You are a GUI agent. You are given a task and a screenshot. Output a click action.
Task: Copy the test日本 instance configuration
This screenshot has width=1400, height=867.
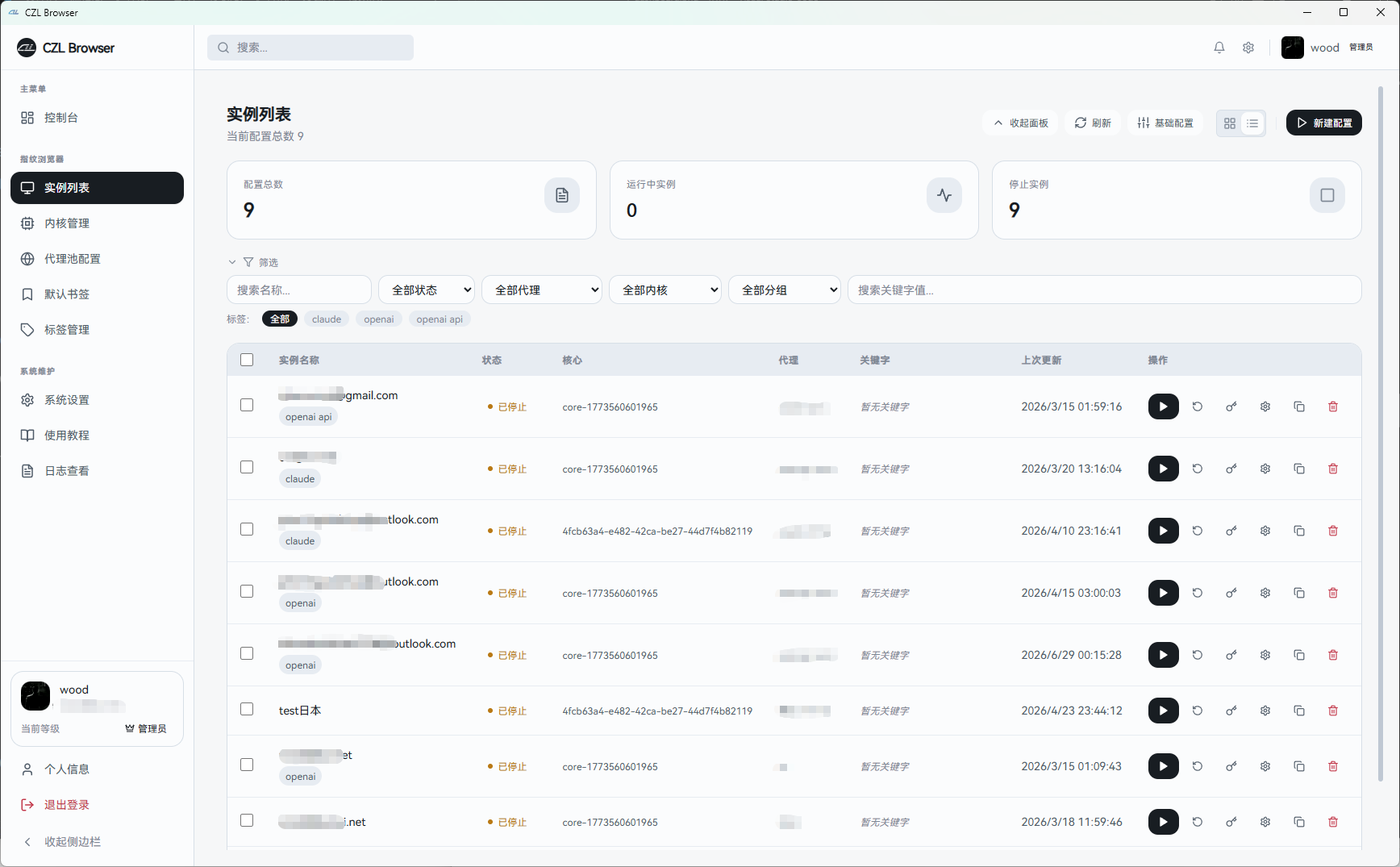[x=1299, y=711]
